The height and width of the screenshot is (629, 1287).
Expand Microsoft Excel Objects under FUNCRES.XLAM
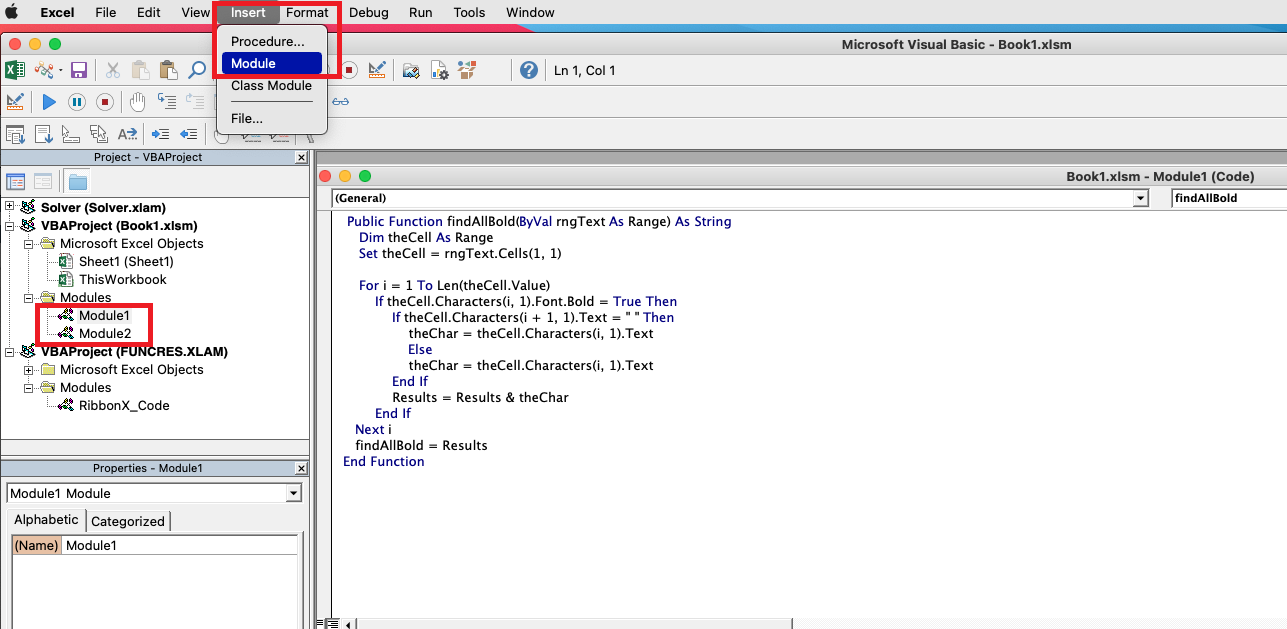28,369
